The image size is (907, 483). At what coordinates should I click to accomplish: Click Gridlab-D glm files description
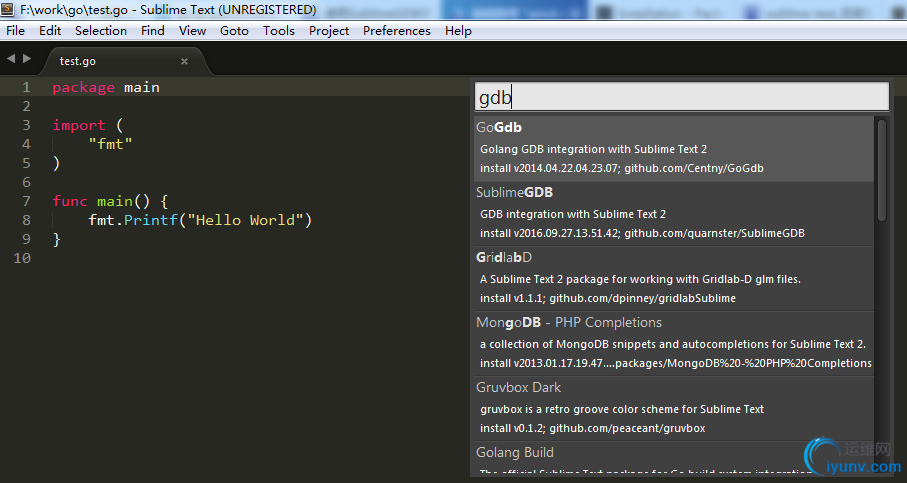coord(640,279)
